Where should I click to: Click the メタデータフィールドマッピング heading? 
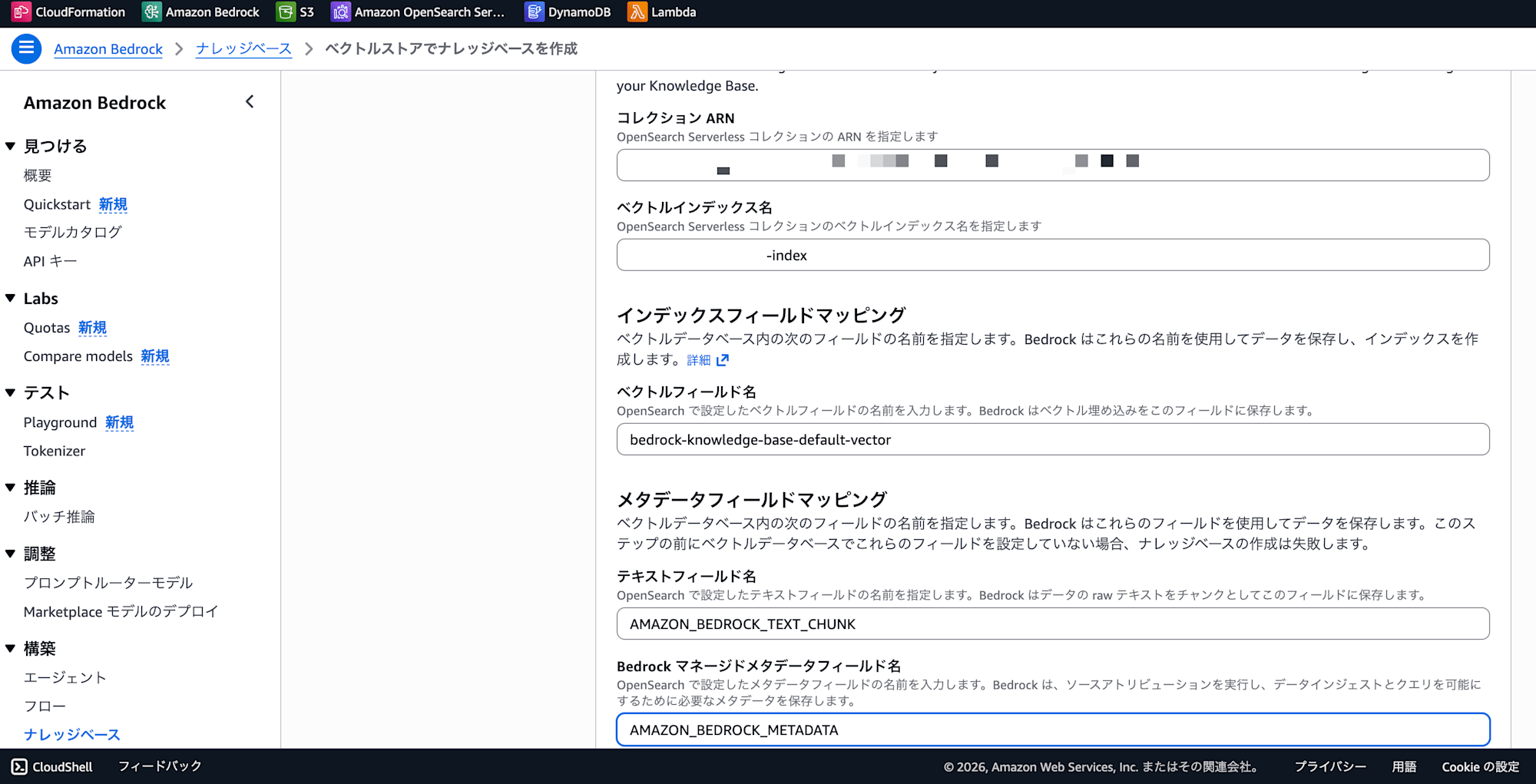(x=752, y=500)
